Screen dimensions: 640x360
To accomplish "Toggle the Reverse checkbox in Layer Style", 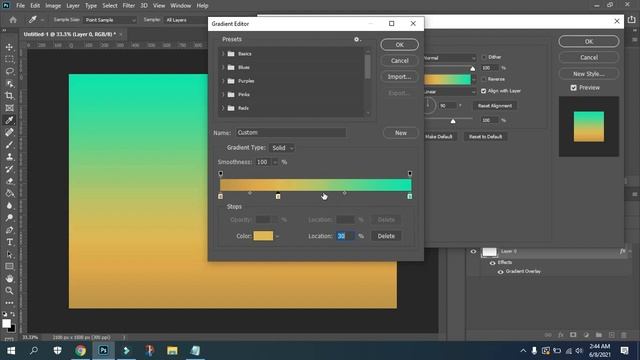I will point(484,79).
